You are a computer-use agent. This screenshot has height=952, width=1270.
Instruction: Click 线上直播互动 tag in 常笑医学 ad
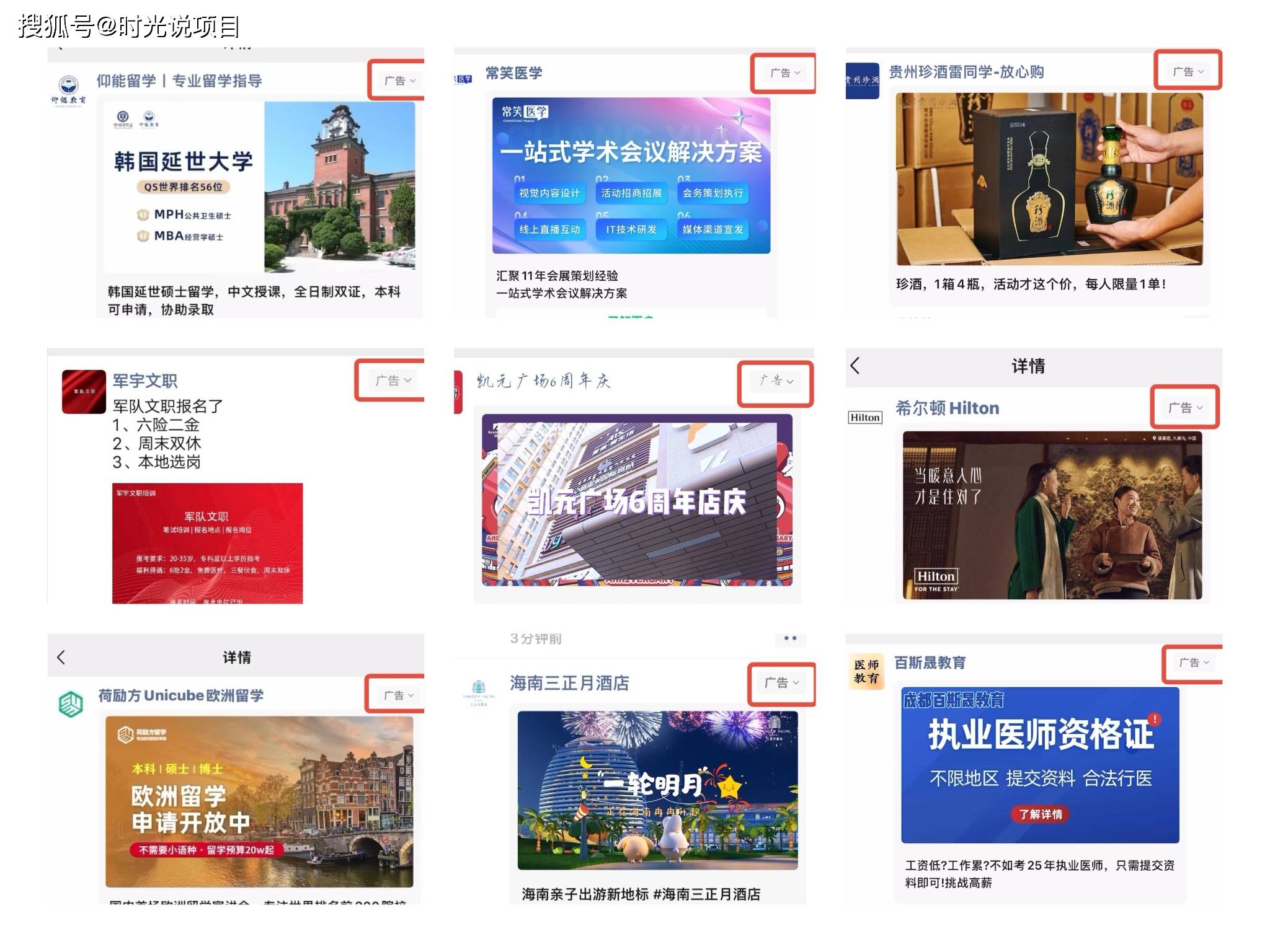pos(549,229)
